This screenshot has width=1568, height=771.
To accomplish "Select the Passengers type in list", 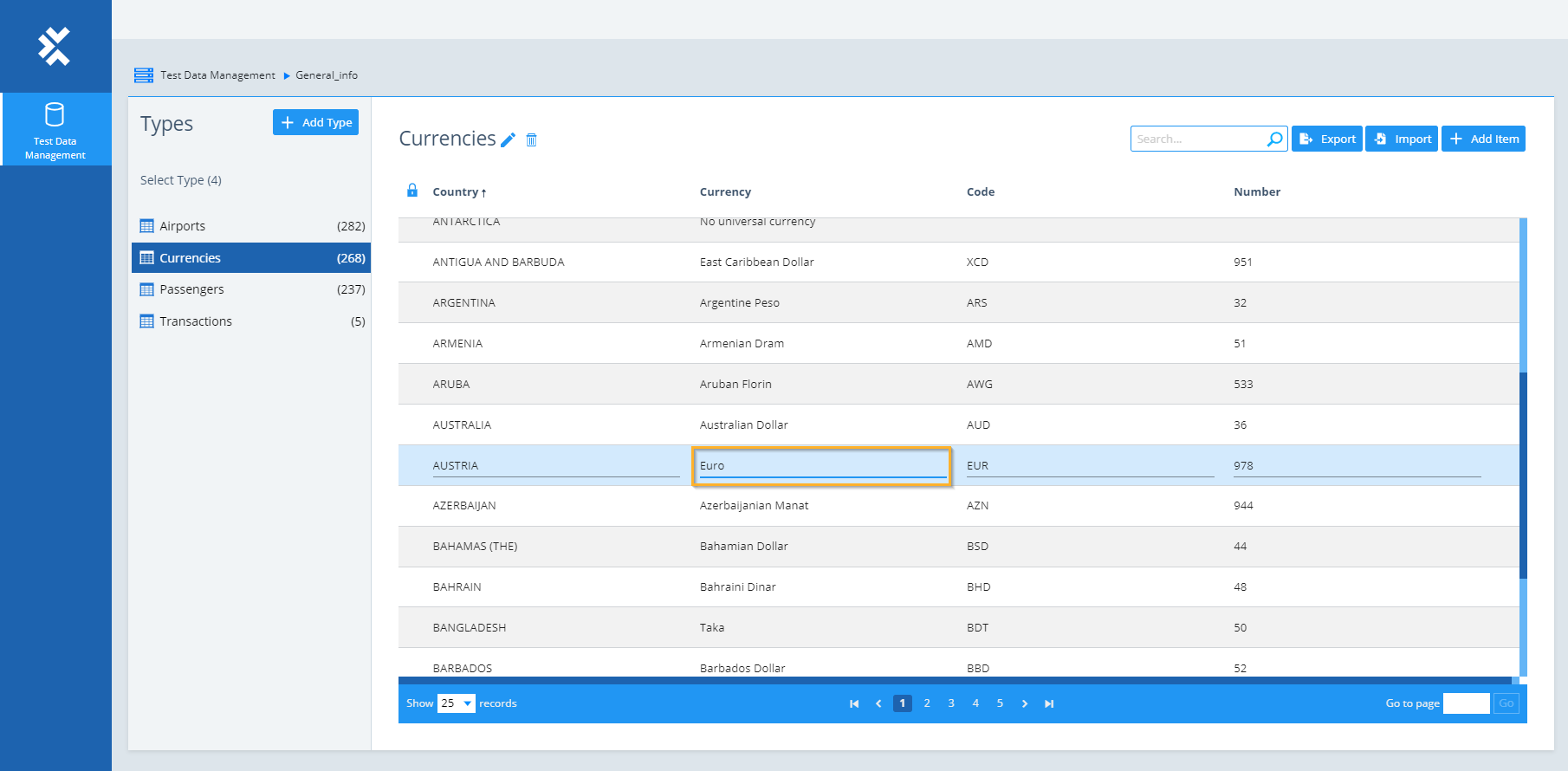I will click(x=191, y=289).
